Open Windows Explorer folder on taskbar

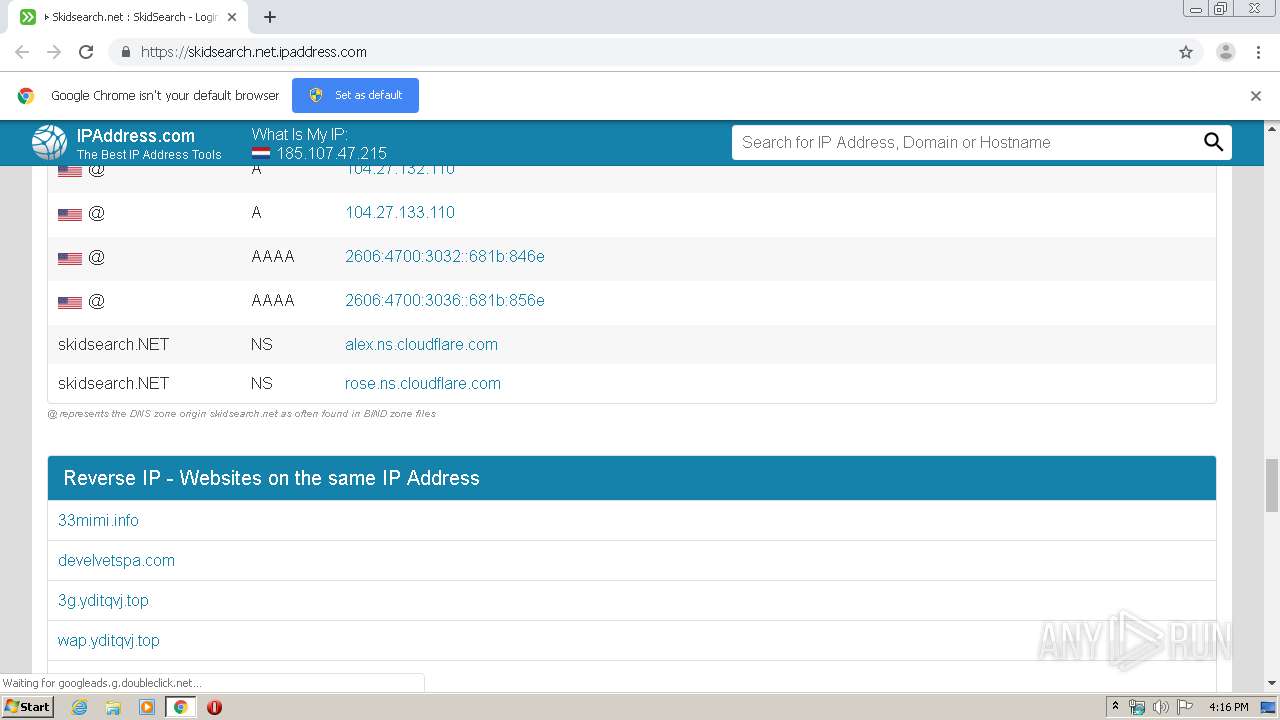(x=113, y=707)
